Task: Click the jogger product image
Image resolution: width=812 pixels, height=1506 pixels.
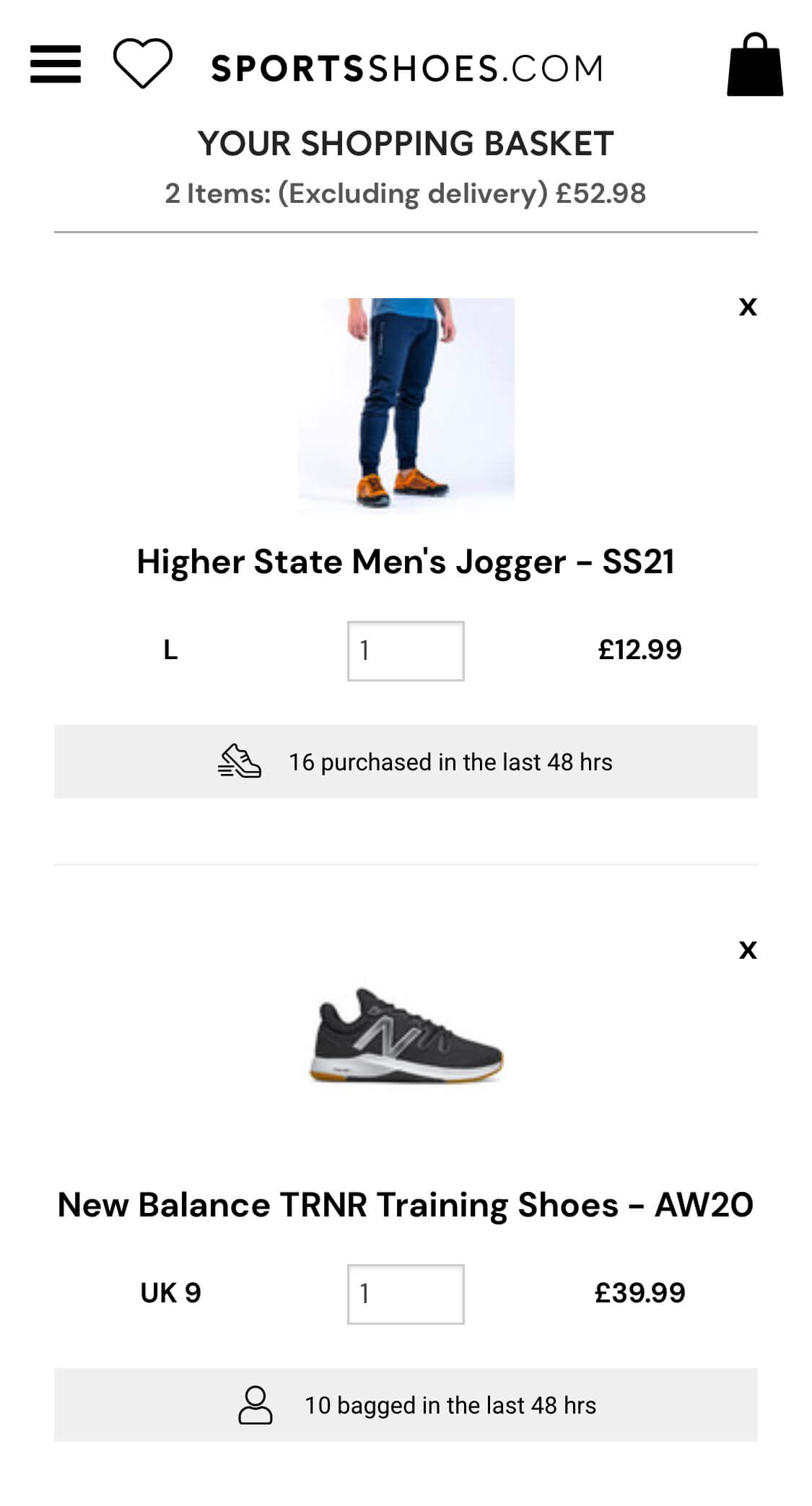Action: (x=406, y=405)
